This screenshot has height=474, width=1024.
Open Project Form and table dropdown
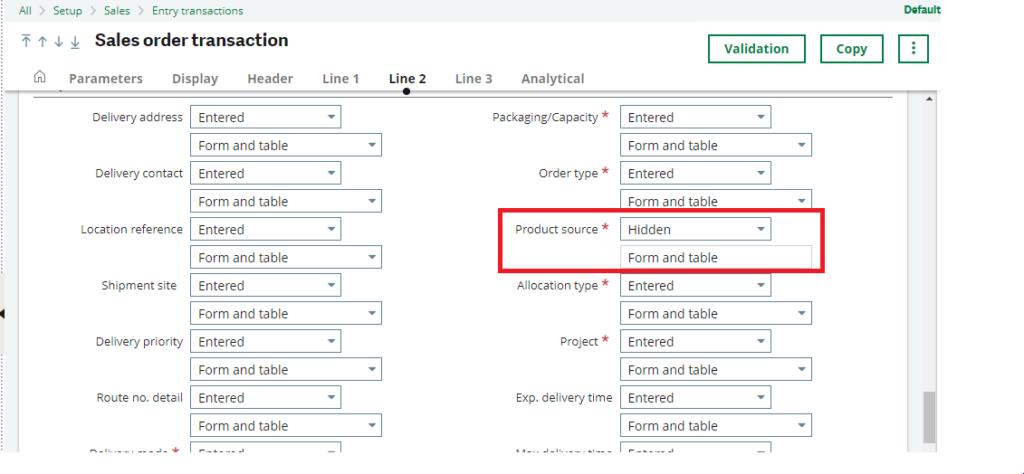pyautogui.click(x=716, y=370)
